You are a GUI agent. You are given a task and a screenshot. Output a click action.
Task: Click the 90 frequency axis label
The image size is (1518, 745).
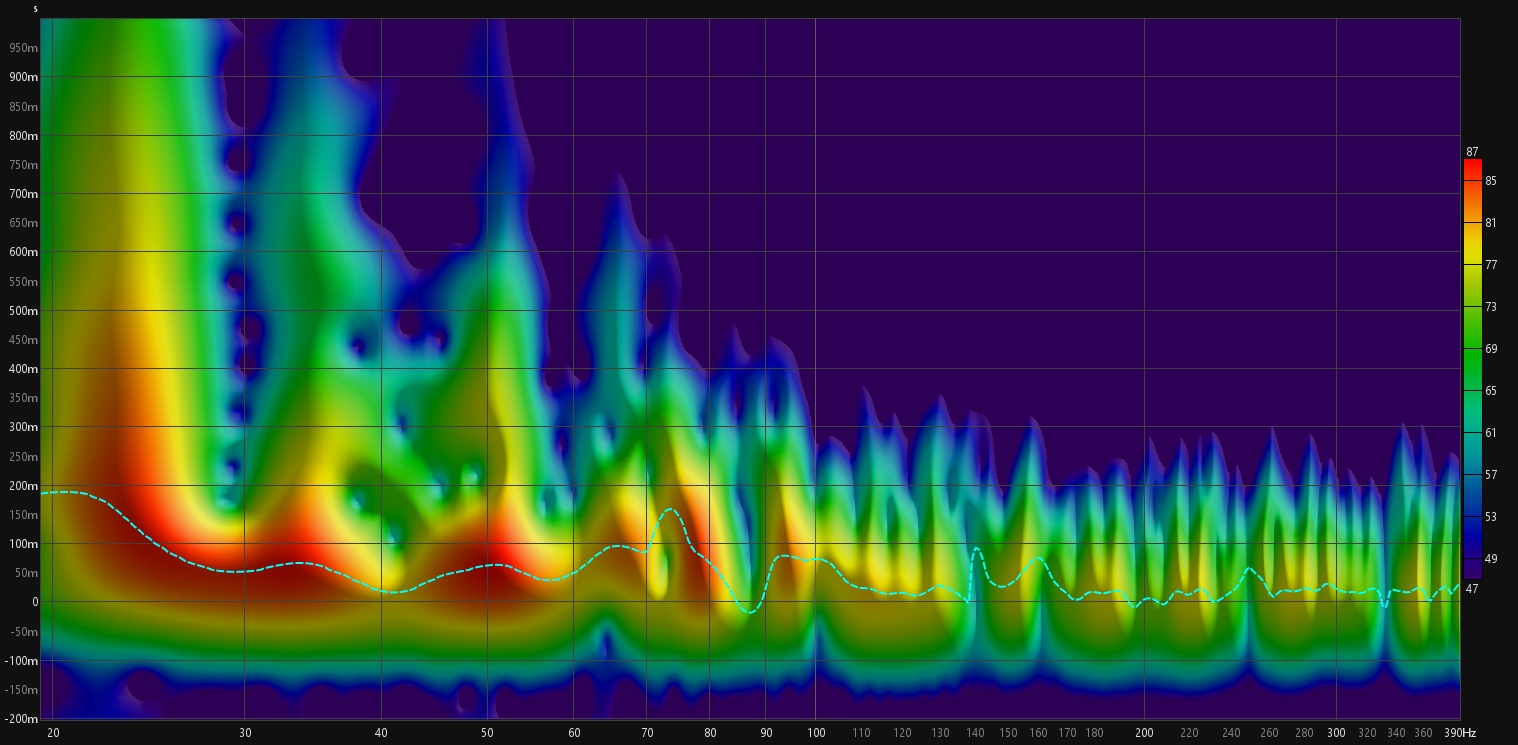tap(766, 733)
